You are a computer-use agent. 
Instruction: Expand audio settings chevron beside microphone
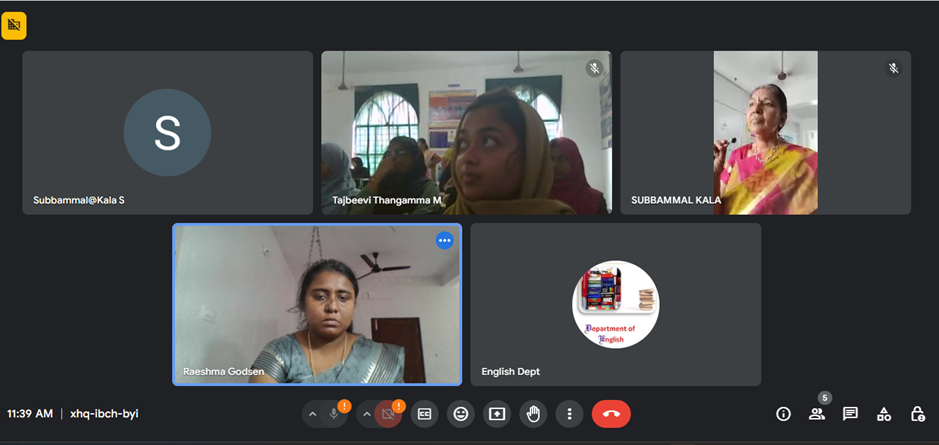coord(312,414)
